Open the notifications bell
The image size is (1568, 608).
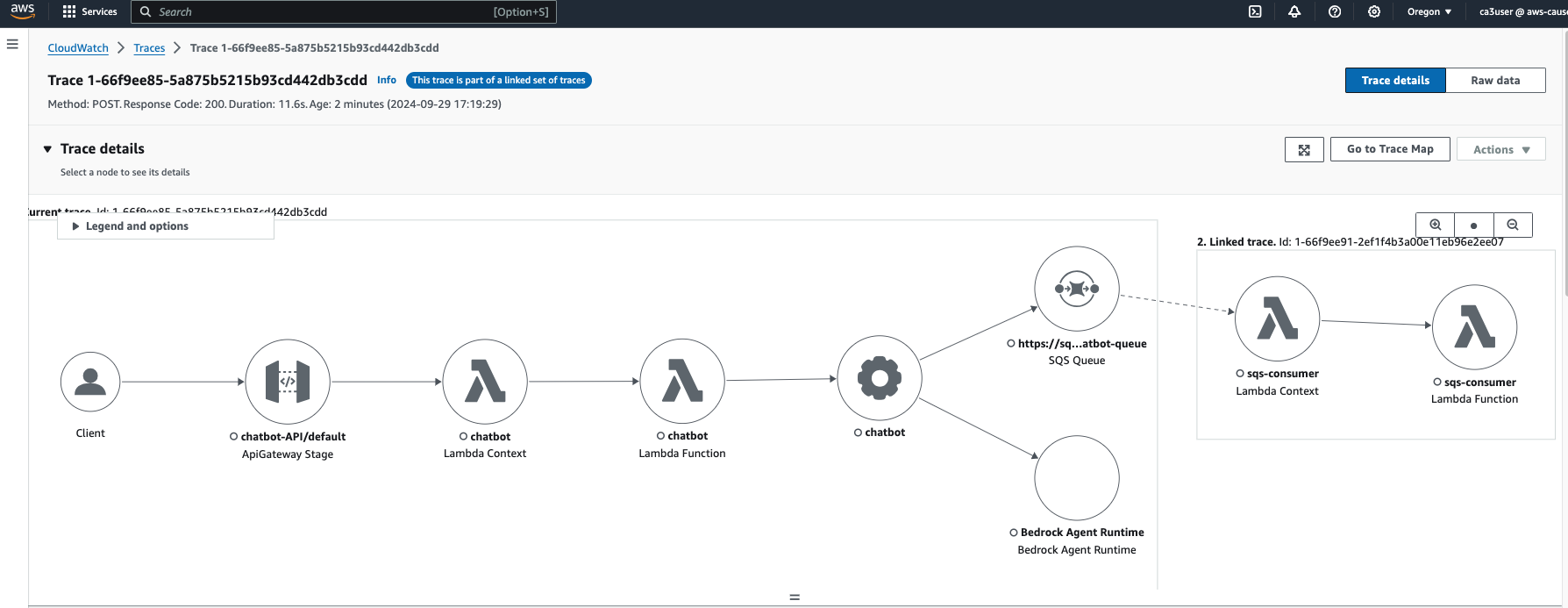pos(1294,11)
